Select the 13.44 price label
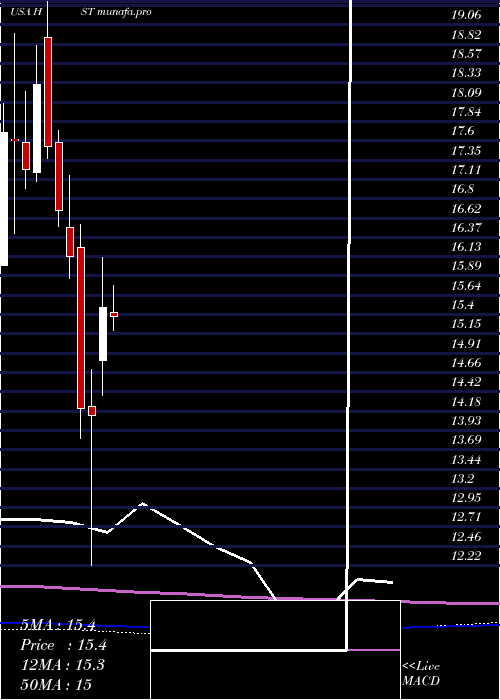 (x=466, y=460)
